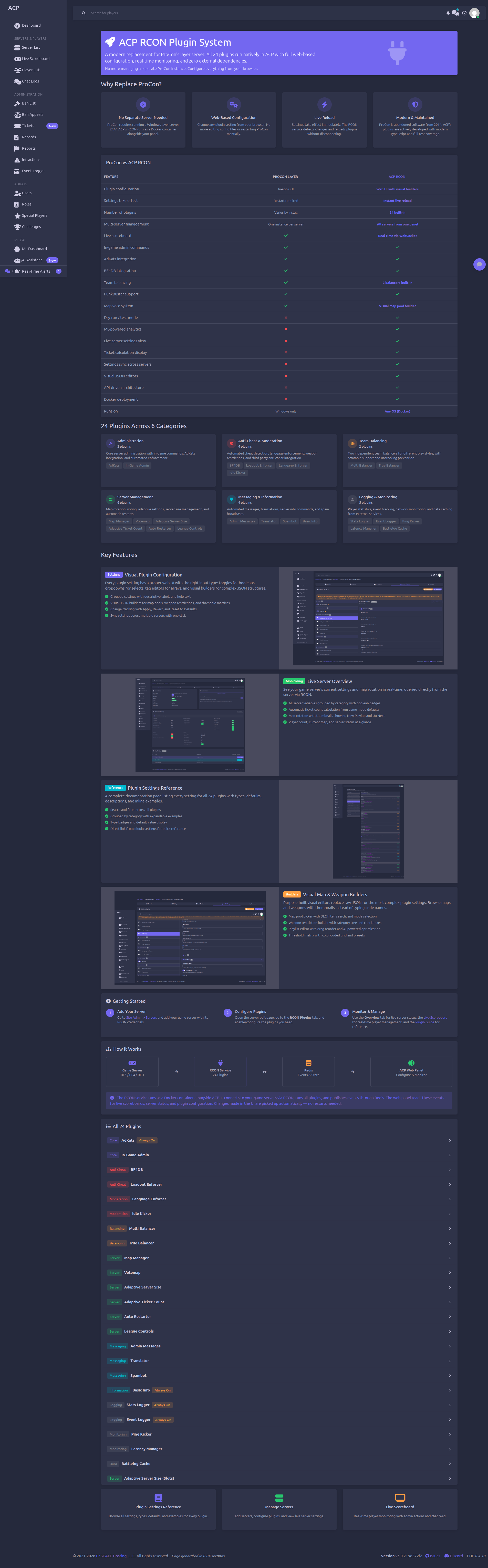Expand the AdKats plugin row

279,1140
